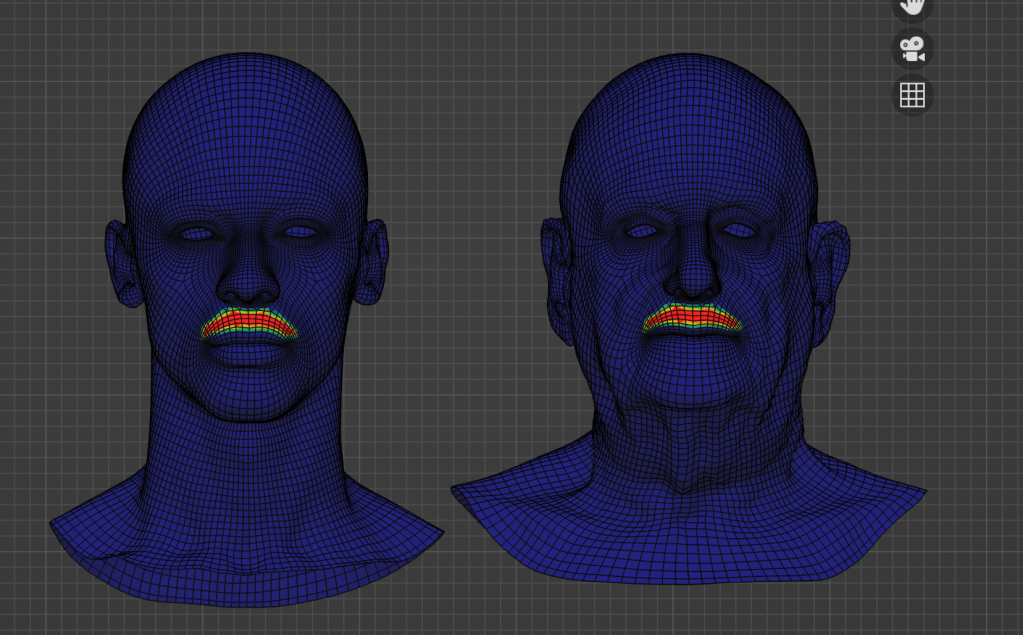1023x635 pixels.
Task: Click the red upper lip on right head
Action: [x=690, y=317]
